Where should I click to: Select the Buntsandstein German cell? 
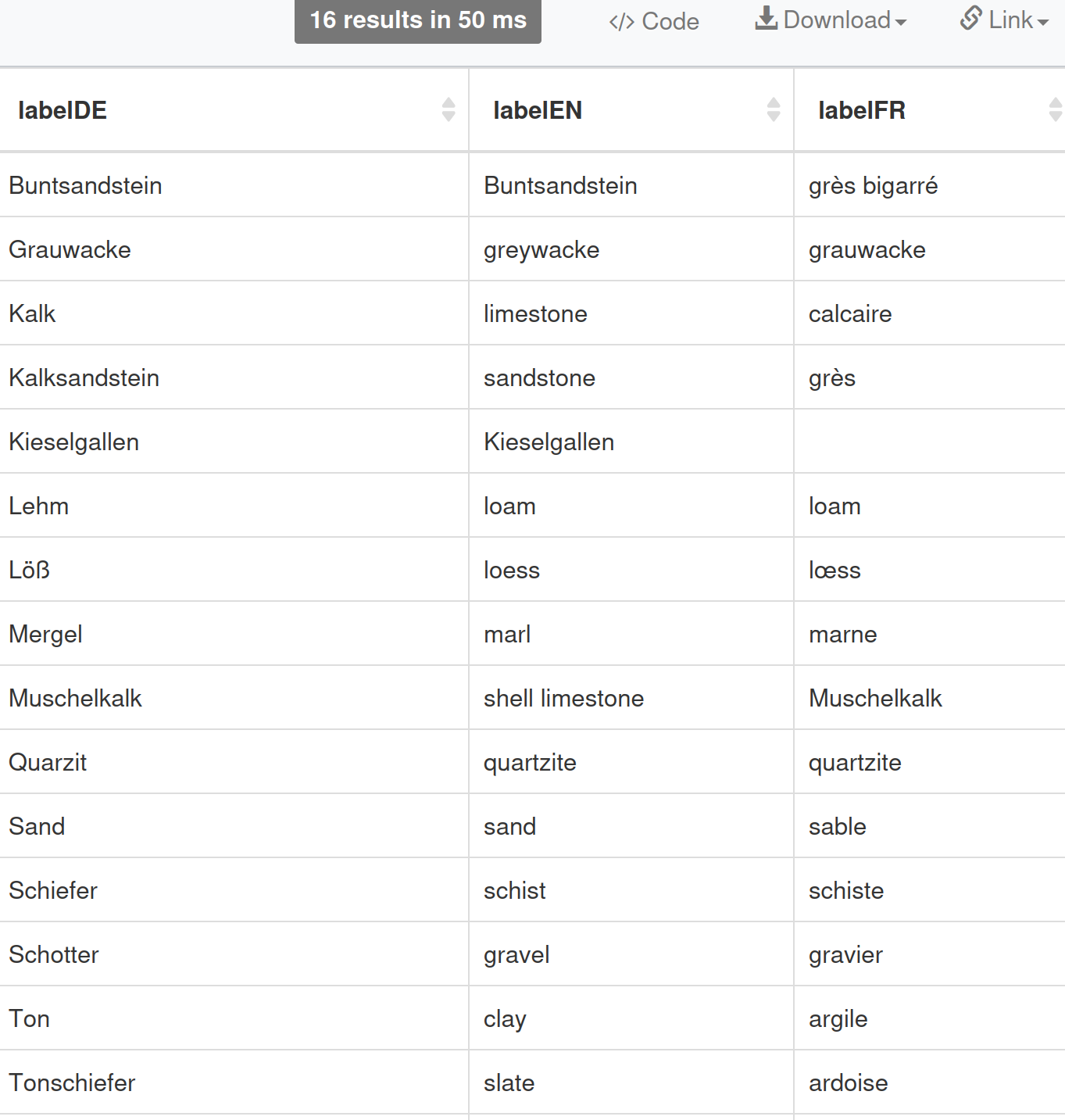[86, 186]
